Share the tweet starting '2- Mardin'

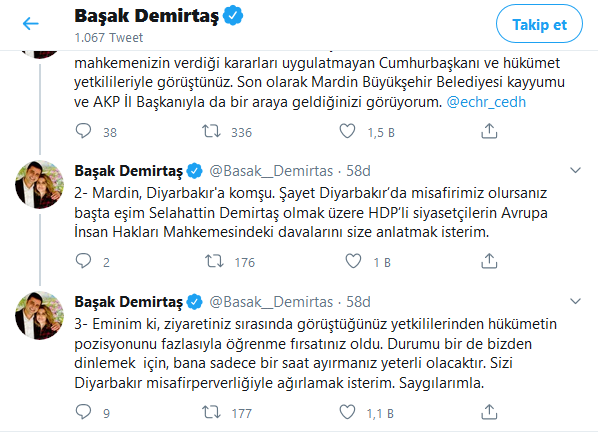(489, 261)
